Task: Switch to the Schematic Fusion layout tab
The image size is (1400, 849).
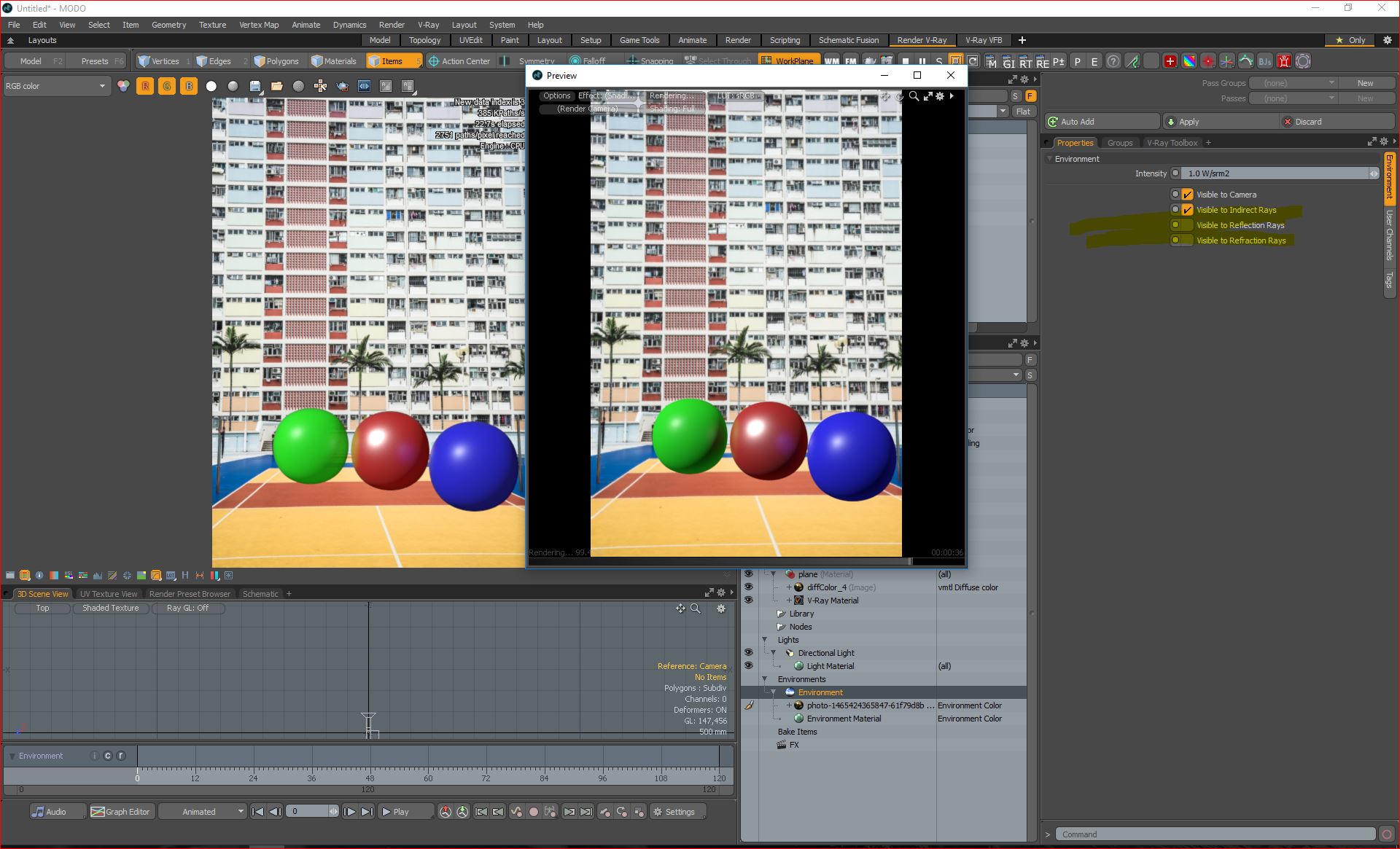Action: (x=848, y=40)
